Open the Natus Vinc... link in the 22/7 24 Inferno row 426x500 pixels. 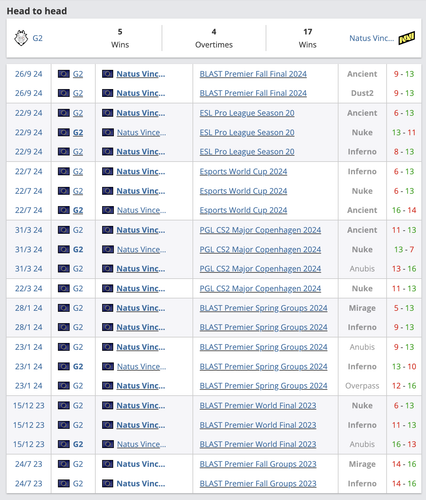[x=141, y=171]
